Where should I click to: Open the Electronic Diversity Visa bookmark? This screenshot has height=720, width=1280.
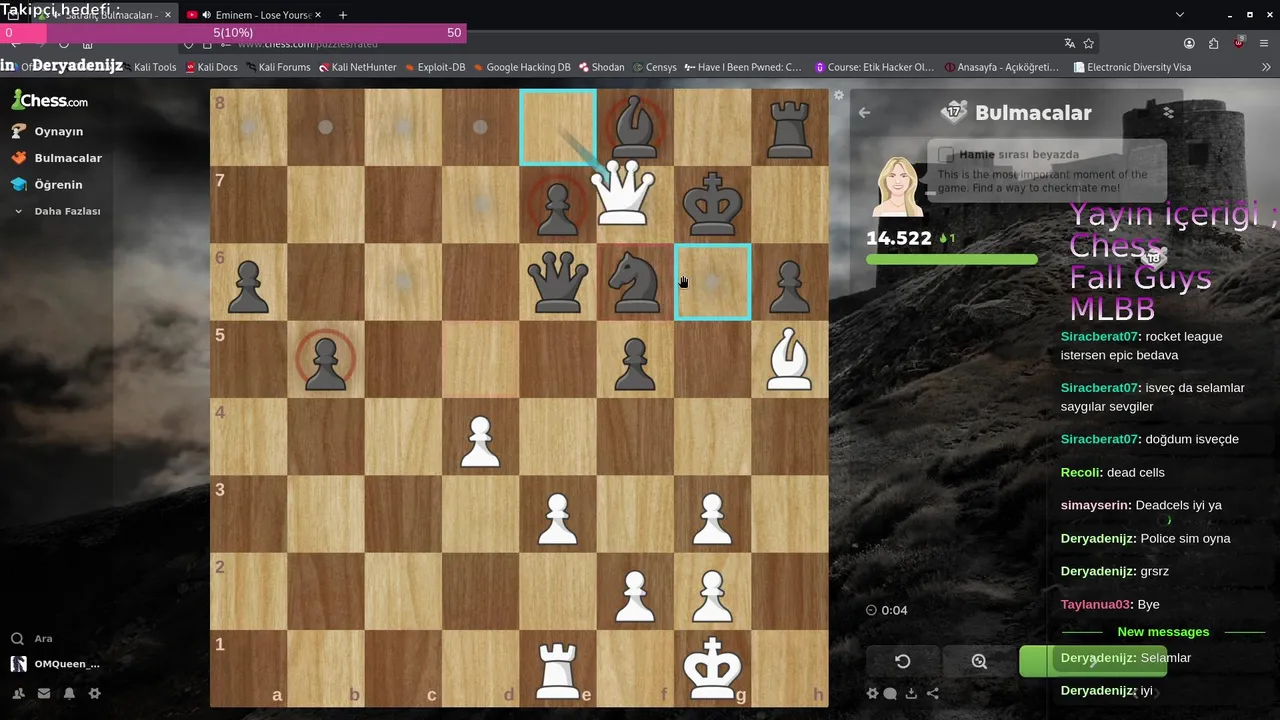coord(1132,67)
